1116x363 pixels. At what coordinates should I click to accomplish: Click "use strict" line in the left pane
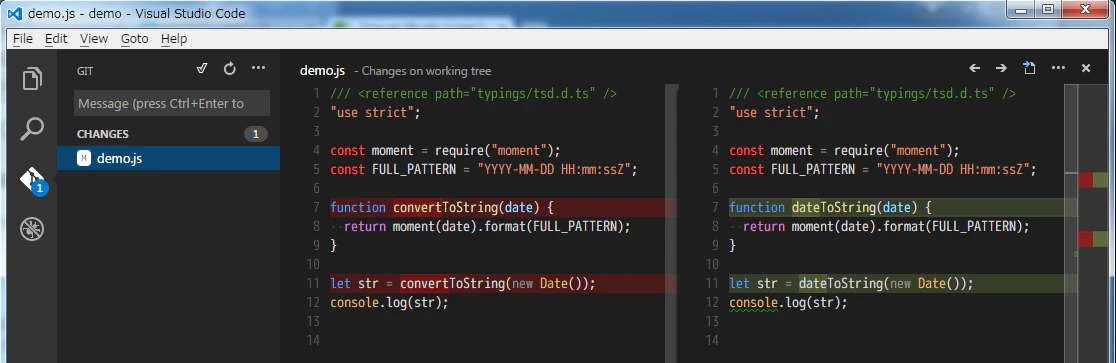click(x=376, y=112)
